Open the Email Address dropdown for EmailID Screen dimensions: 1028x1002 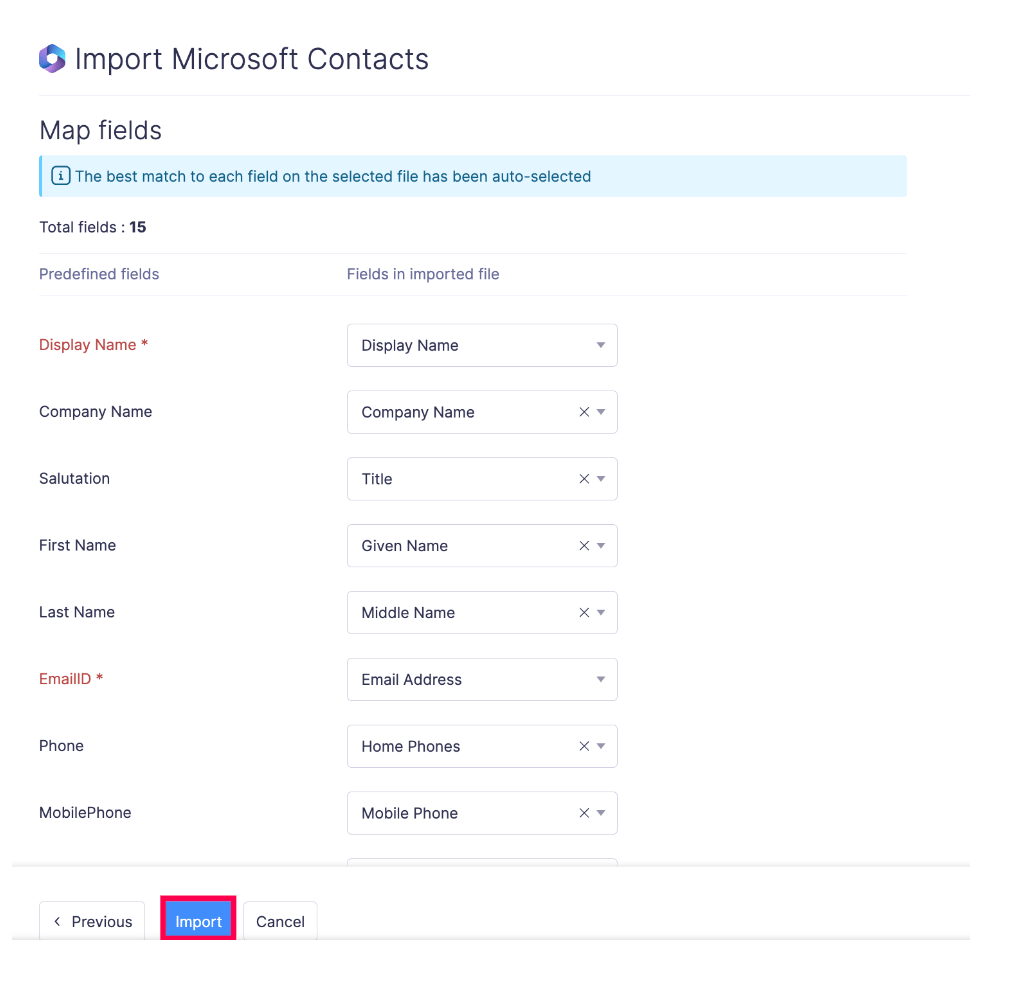coord(601,679)
